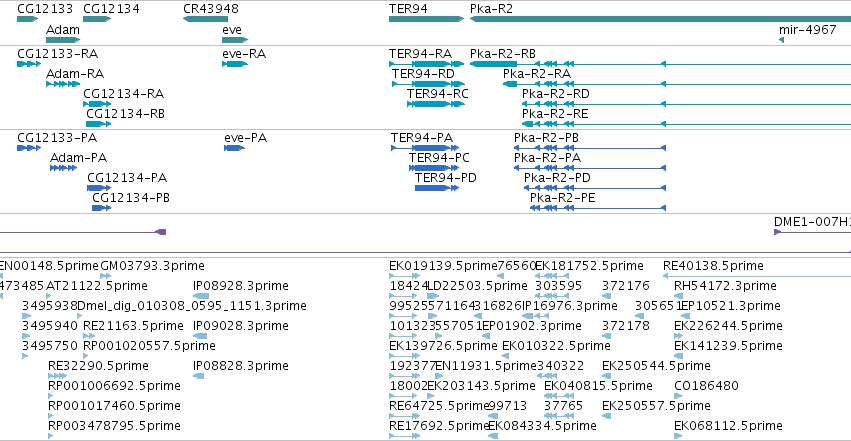Click the LD22503.5prime EST label
Screen dimensions: 851x441
pos(478,286)
